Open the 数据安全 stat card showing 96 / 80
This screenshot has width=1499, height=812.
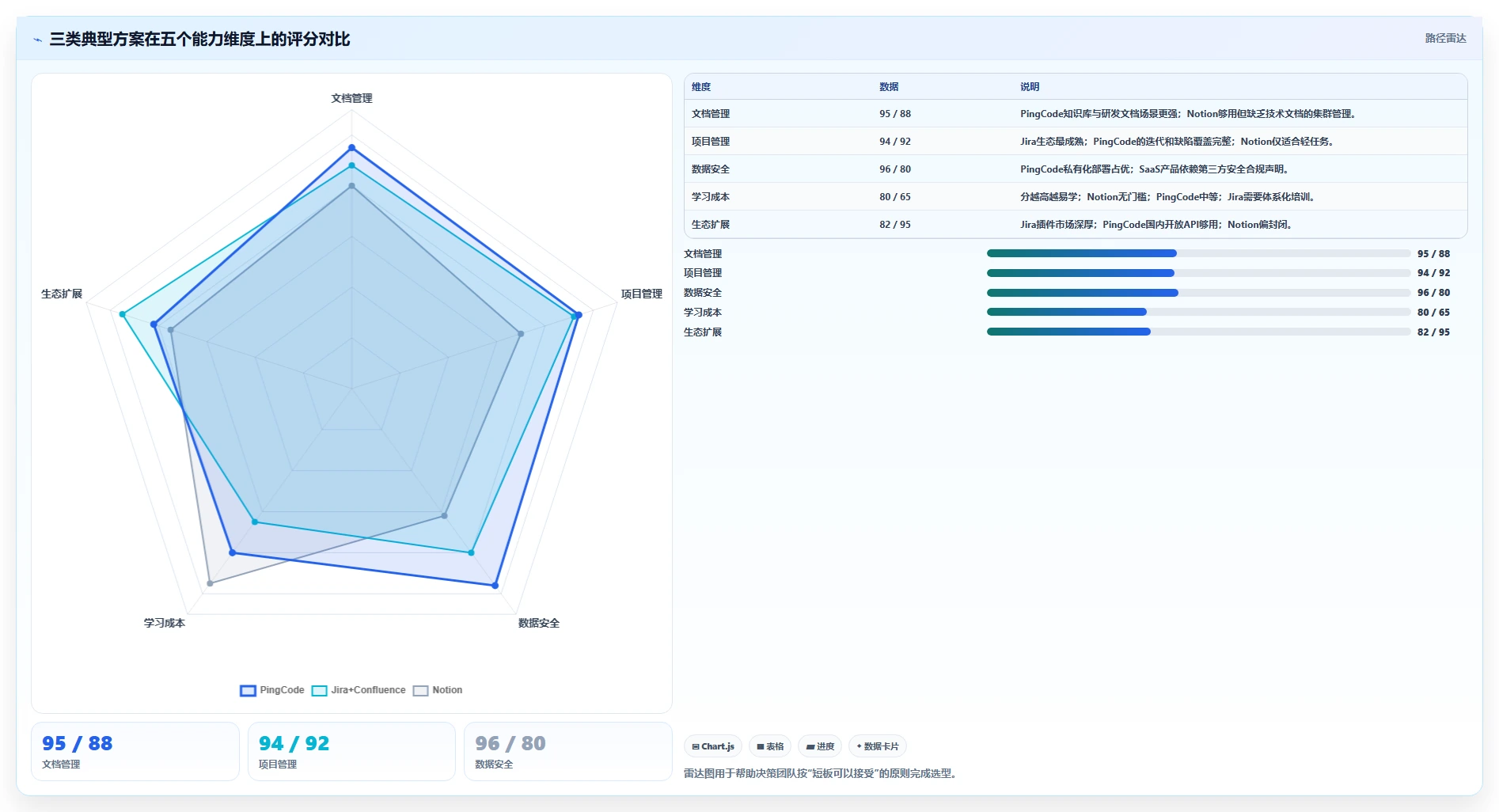pyautogui.click(x=568, y=751)
